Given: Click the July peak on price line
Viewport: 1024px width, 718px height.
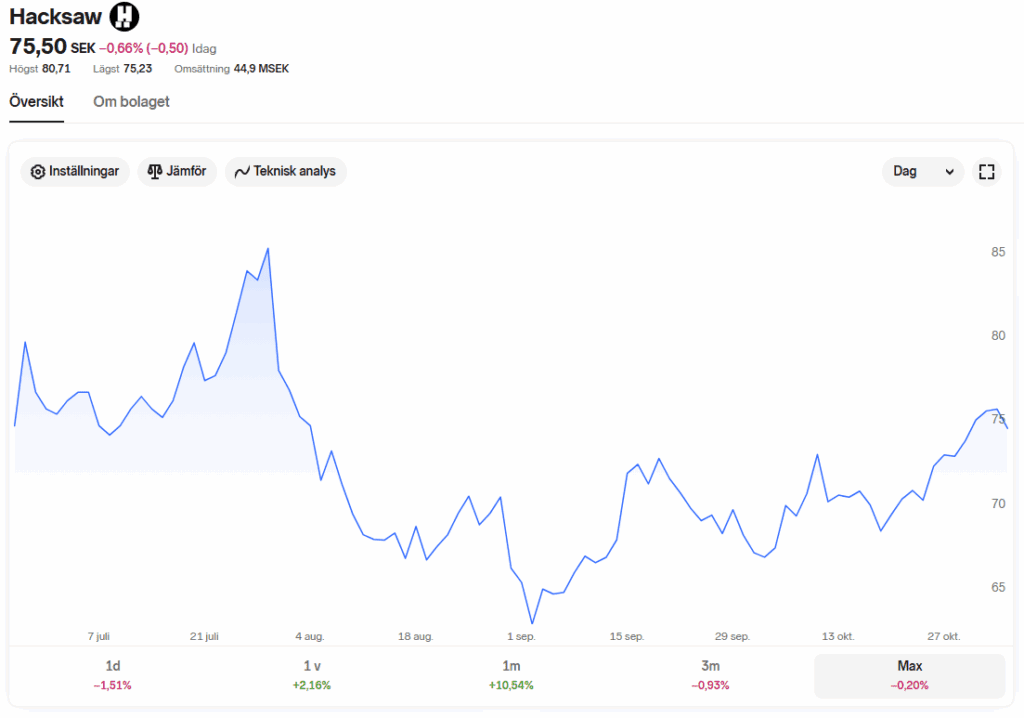Looking at the screenshot, I should 267,249.
